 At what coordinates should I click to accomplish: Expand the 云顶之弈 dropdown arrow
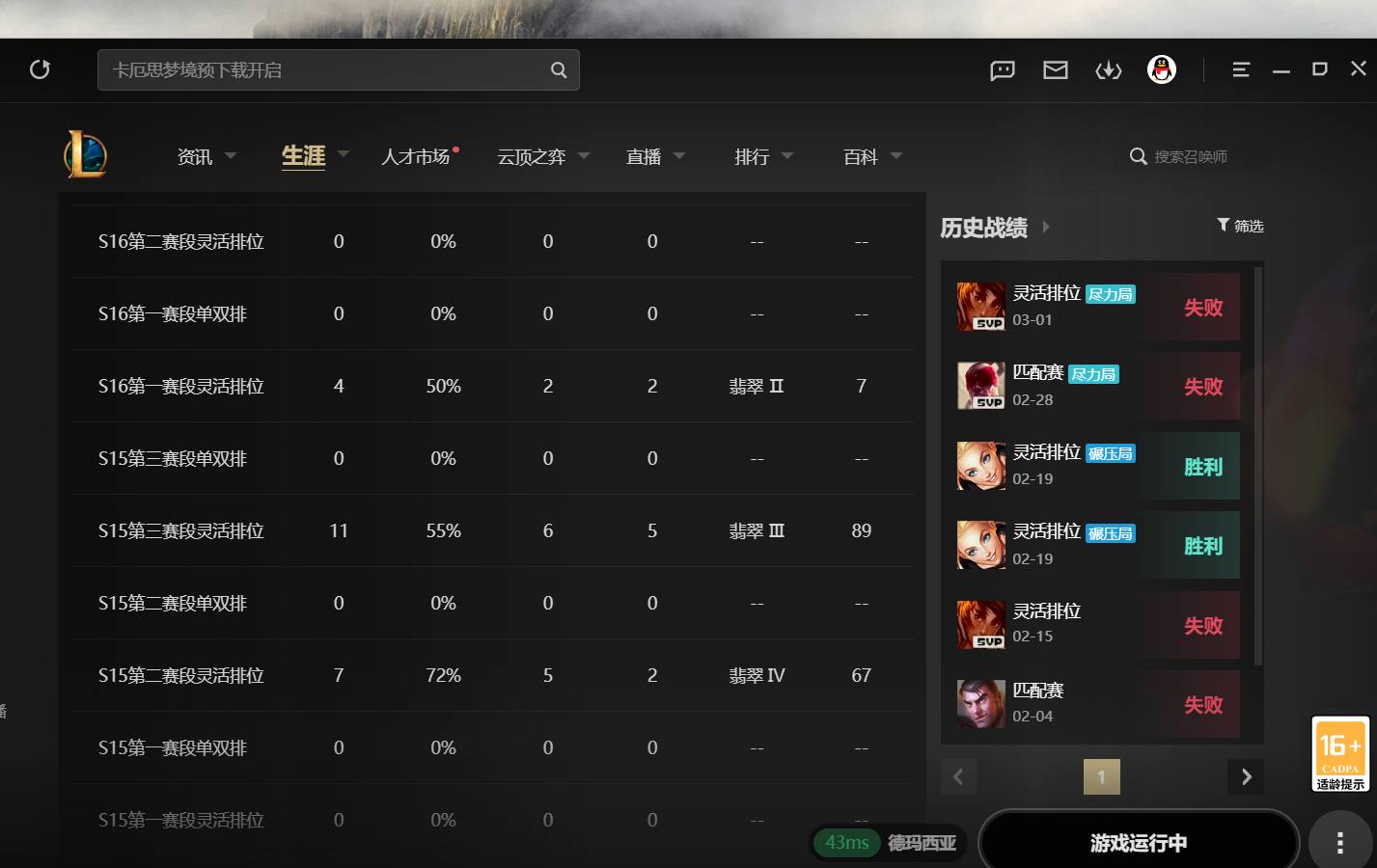point(584,155)
